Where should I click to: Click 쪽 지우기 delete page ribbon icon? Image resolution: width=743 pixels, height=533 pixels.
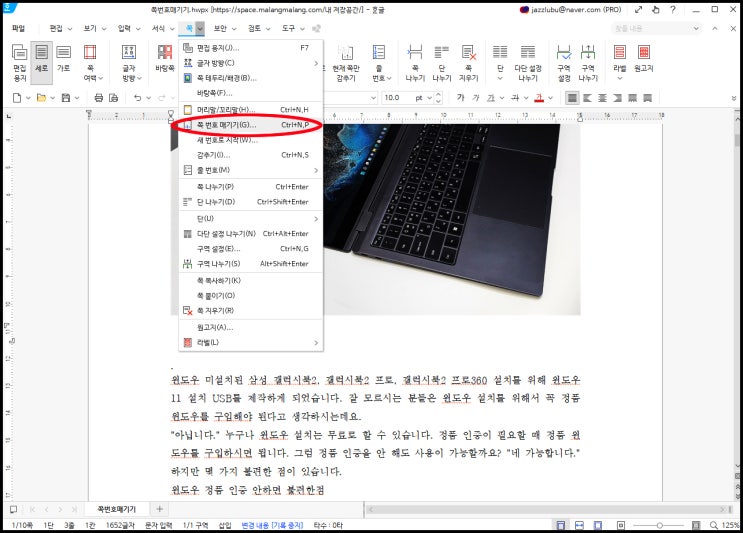point(469,63)
